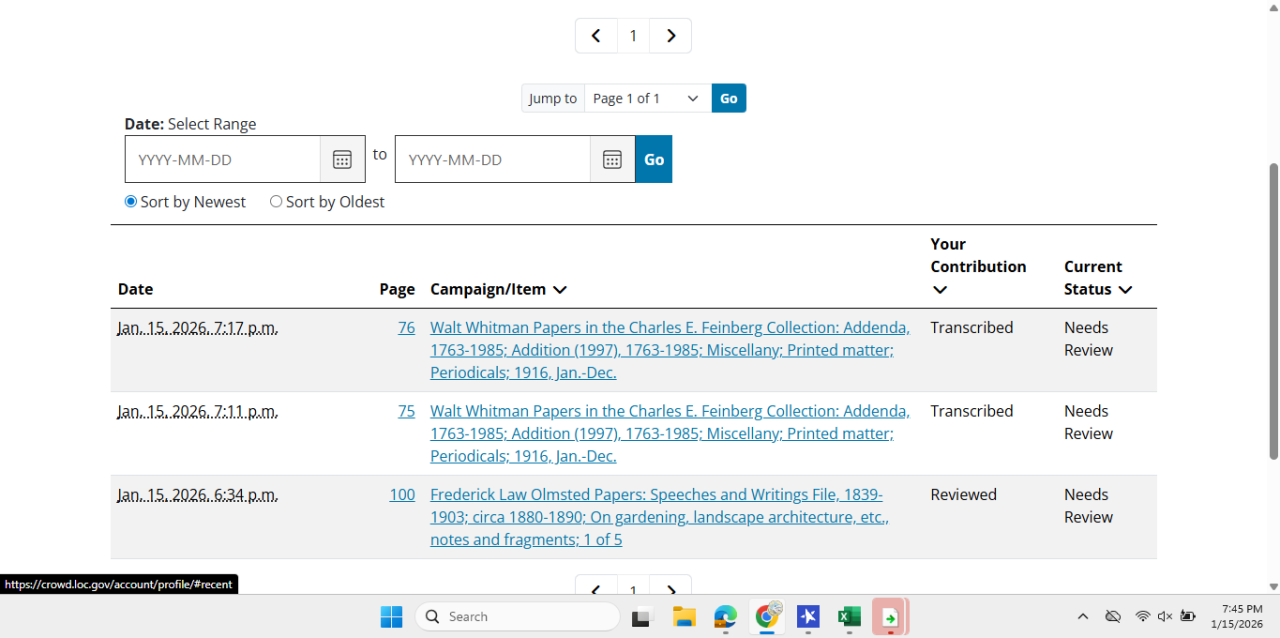Image resolution: width=1280 pixels, height=638 pixels.
Task: Go to previous page using top left arrow
Action: (x=596, y=36)
